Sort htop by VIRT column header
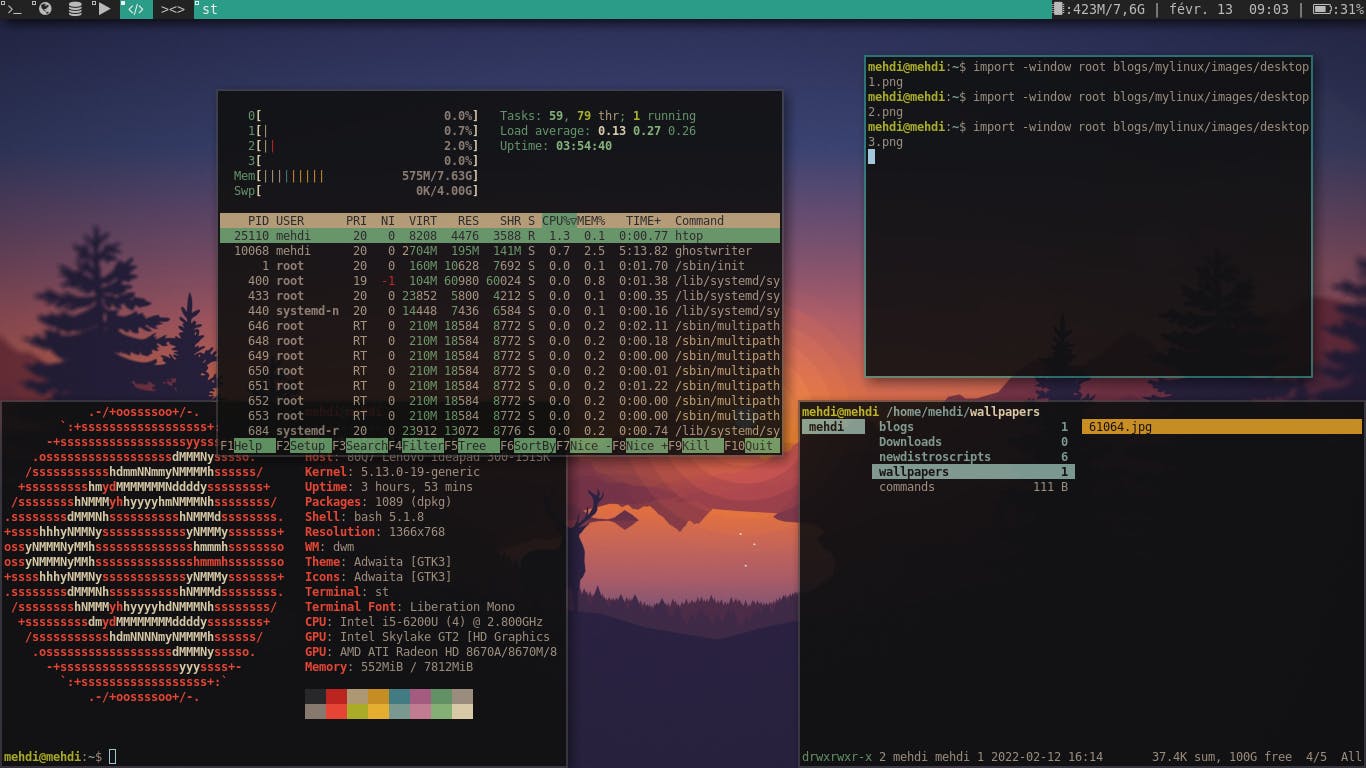The image size is (1366, 768). 423,221
